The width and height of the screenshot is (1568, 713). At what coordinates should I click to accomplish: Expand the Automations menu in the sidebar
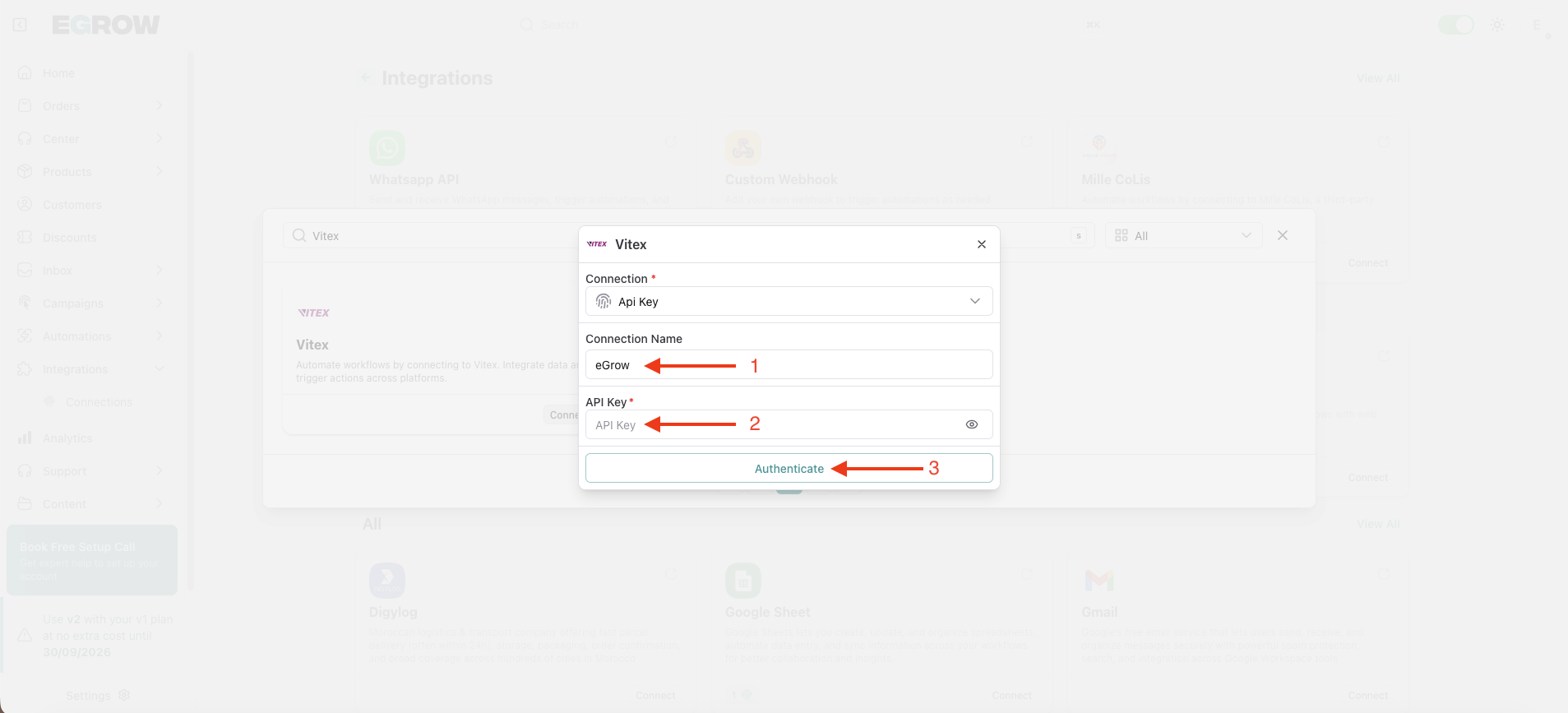[160, 336]
